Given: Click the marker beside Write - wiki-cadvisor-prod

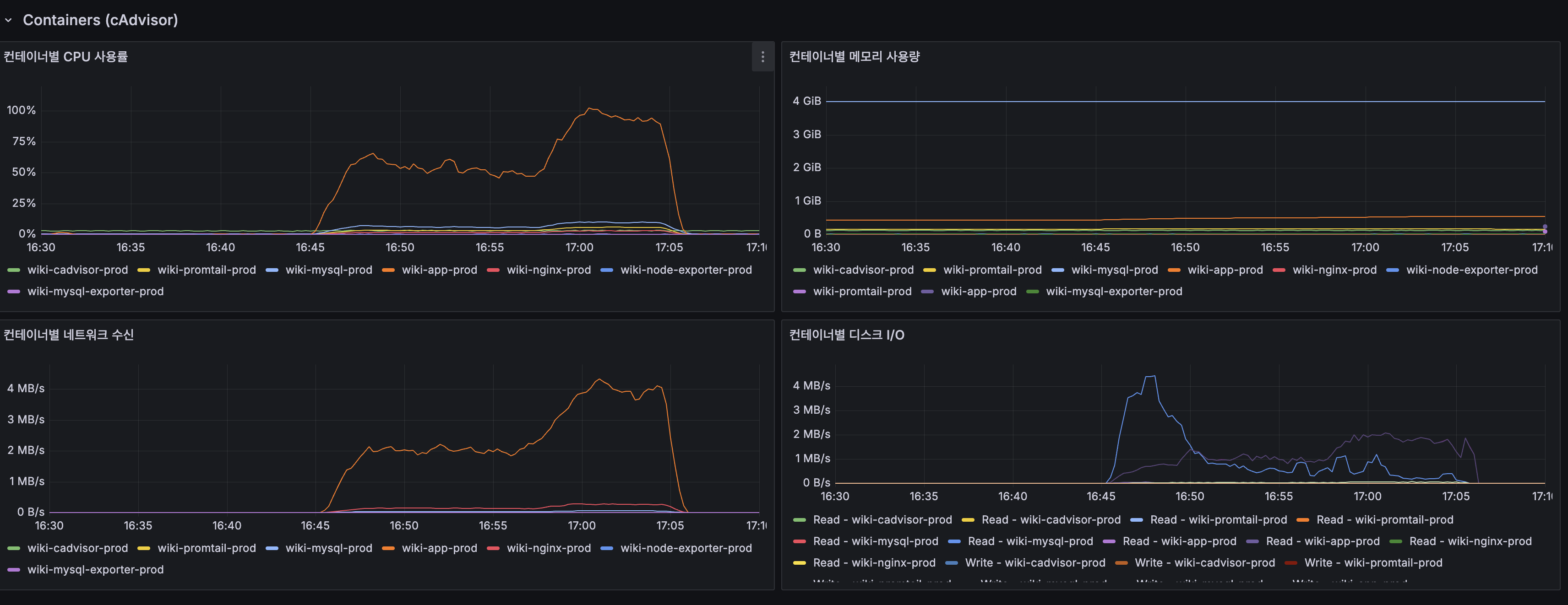Looking at the screenshot, I should 953,562.
